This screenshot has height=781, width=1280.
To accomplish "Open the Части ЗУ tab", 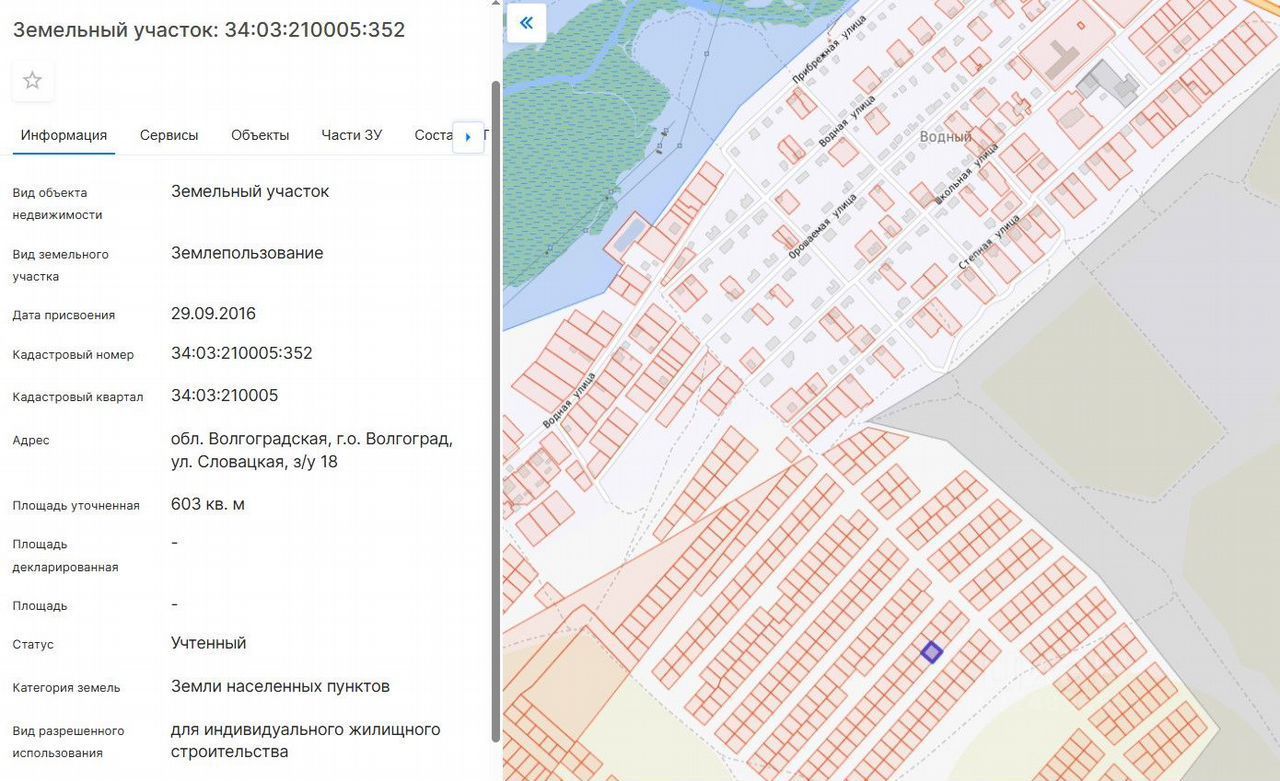I will 351,136.
